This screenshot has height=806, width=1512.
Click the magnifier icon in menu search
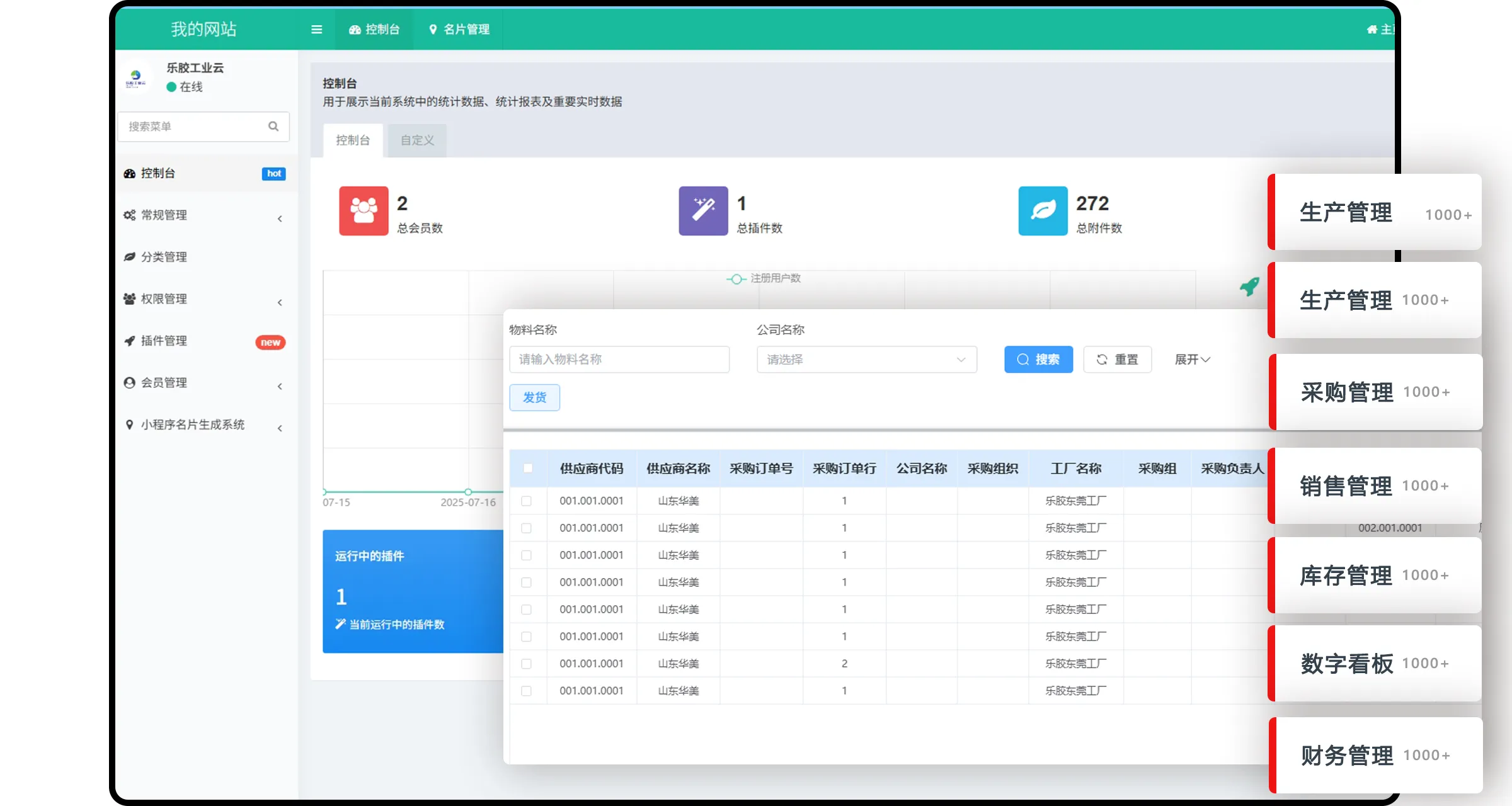273,127
